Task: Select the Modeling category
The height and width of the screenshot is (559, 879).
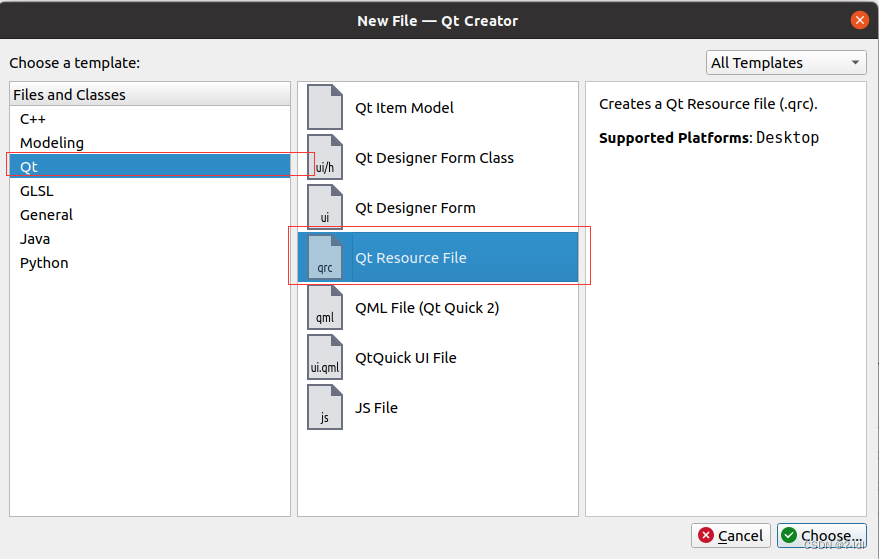Action: pyautogui.click(x=150, y=143)
